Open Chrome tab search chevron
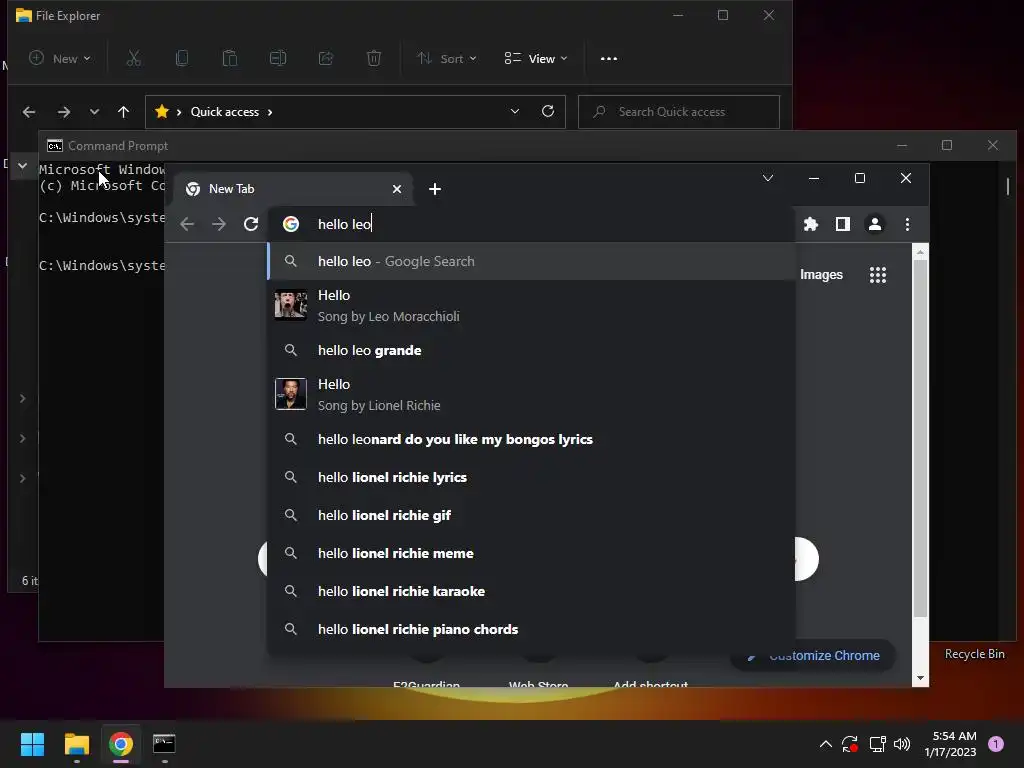This screenshot has height=768, width=1024. [768, 178]
